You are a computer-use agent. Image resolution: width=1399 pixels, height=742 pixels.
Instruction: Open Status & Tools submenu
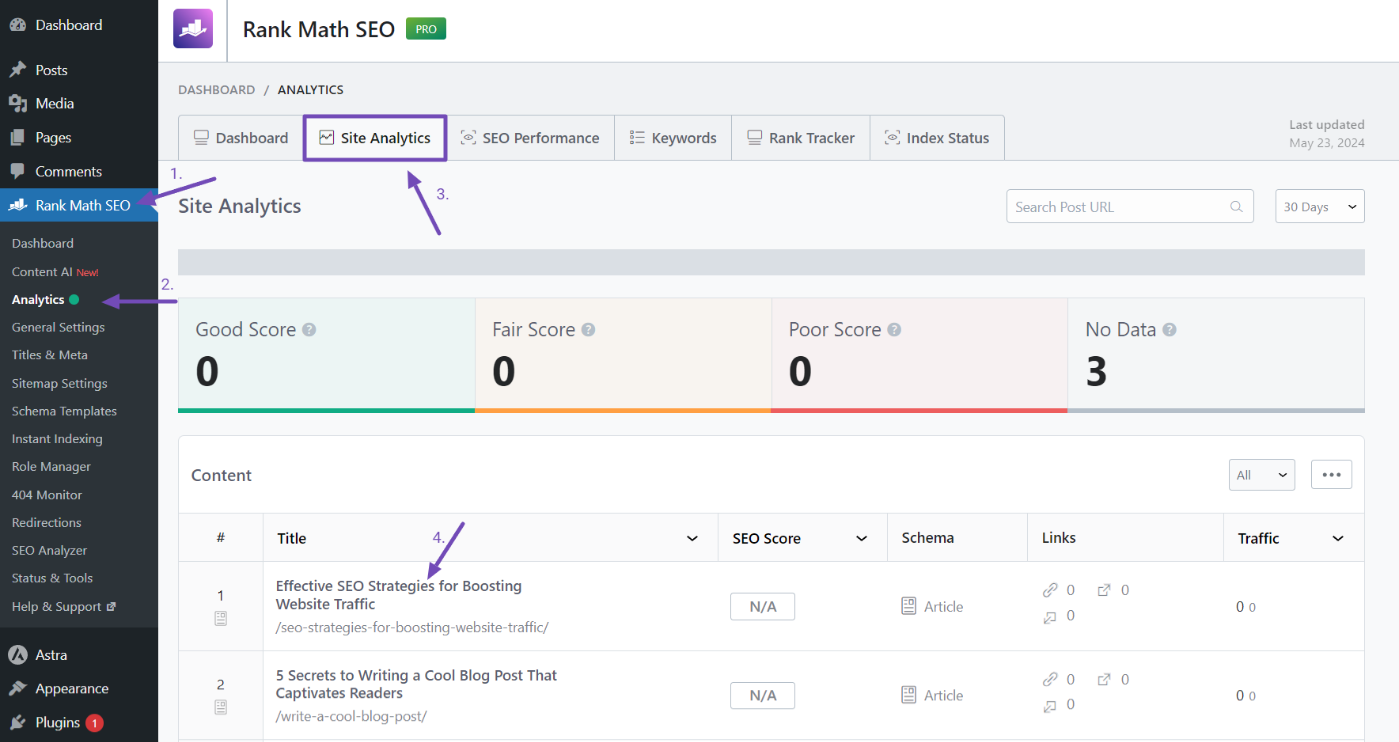(x=52, y=578)
